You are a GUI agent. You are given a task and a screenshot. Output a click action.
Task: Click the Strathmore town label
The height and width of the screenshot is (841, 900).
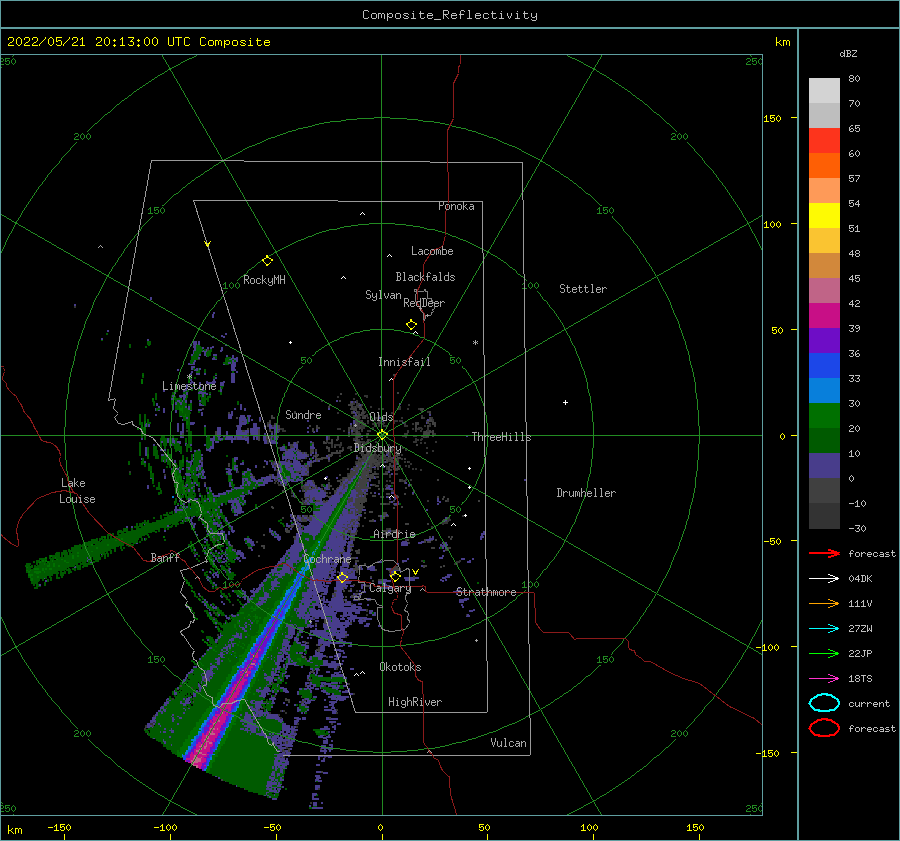click(x=486, y=592)
